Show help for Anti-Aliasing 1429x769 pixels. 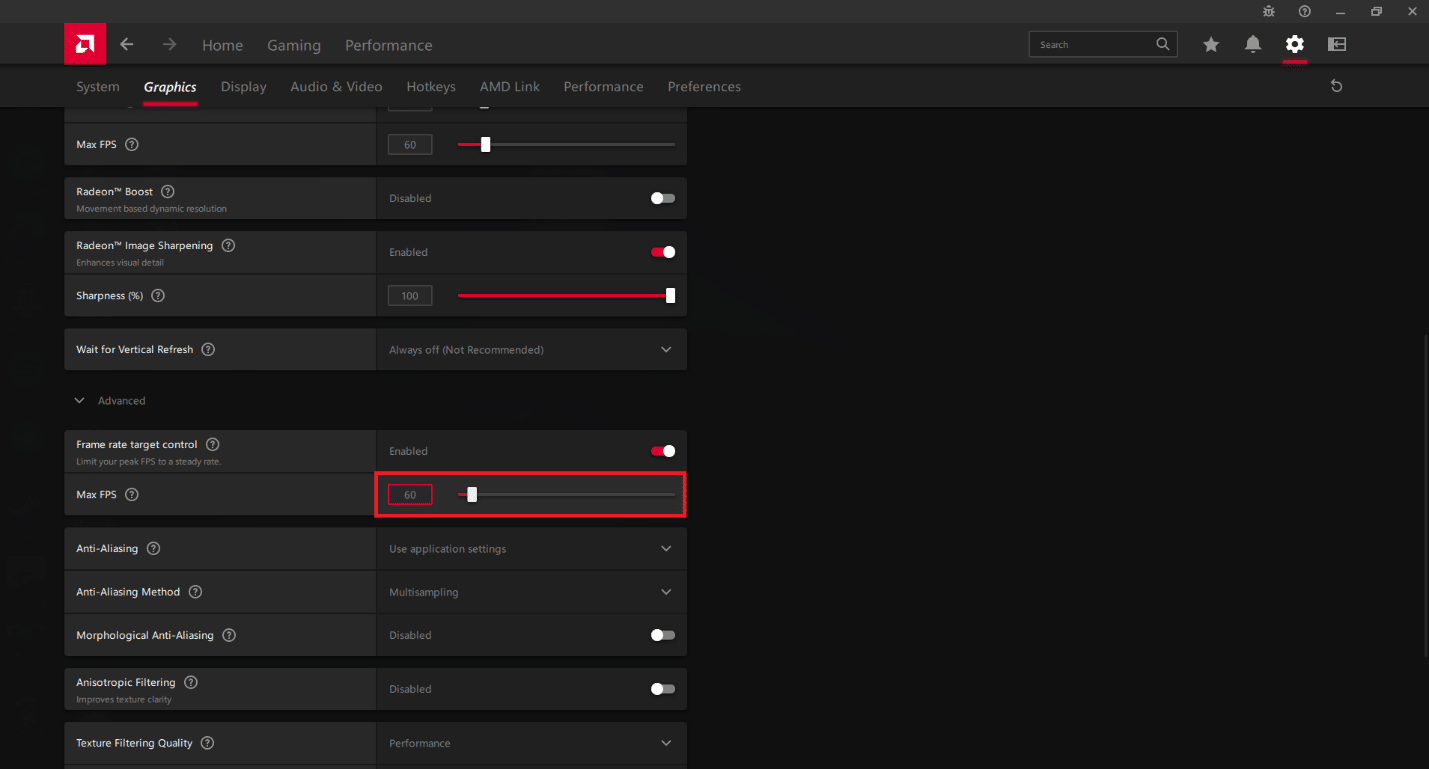click(153, 548)
